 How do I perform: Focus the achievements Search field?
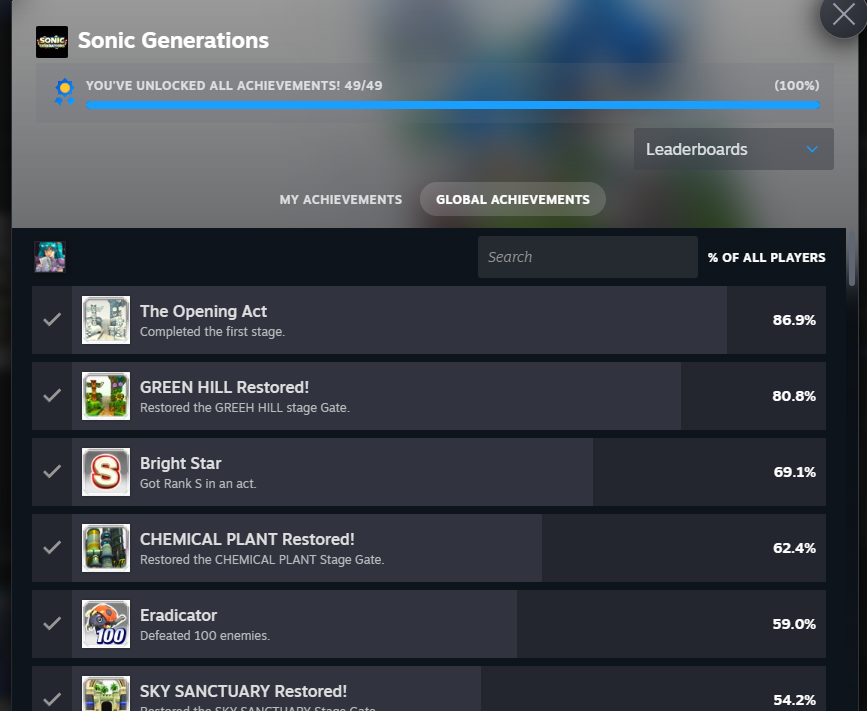click(588, 257)
